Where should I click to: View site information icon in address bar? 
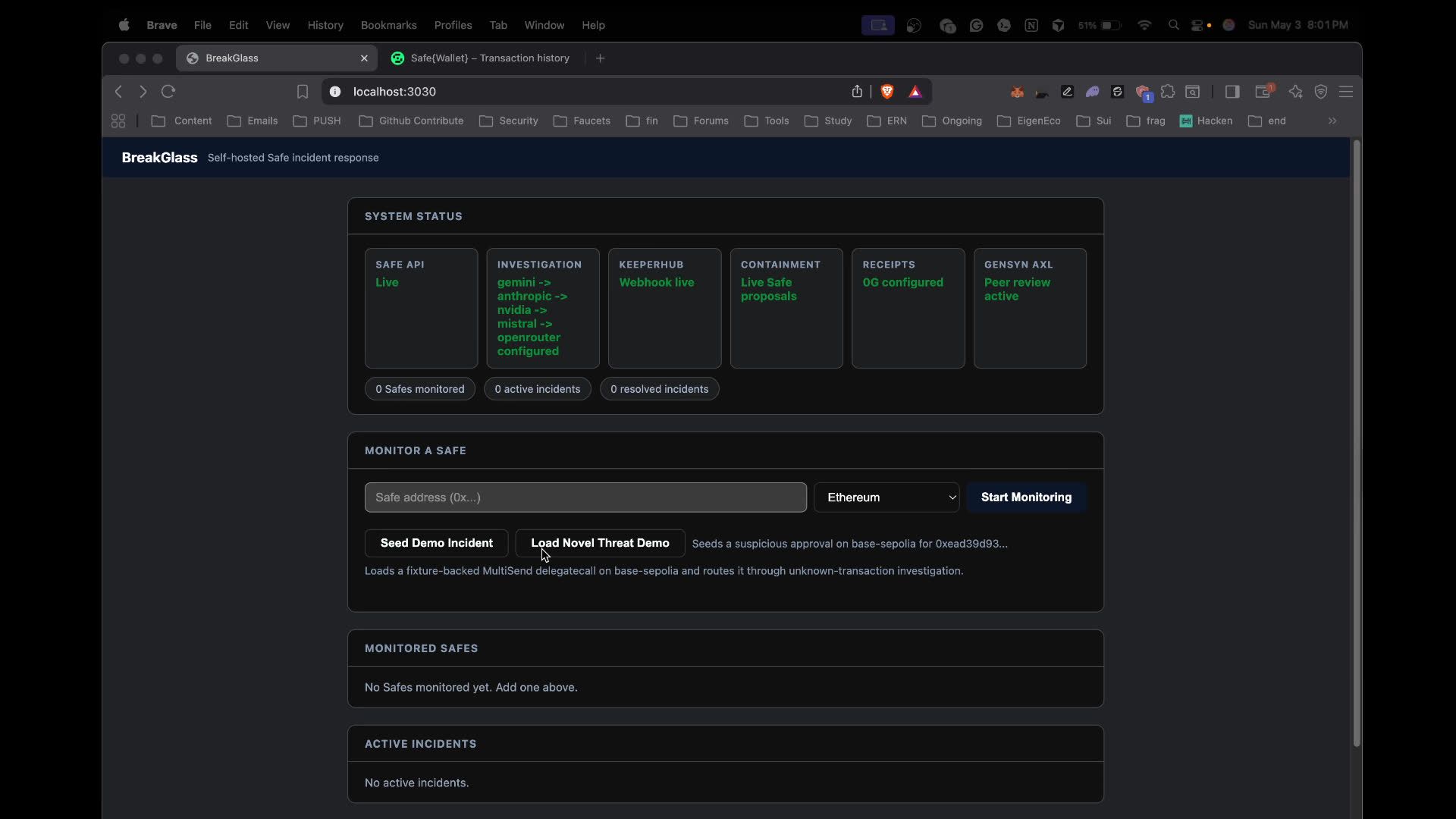tap(335, 92)
